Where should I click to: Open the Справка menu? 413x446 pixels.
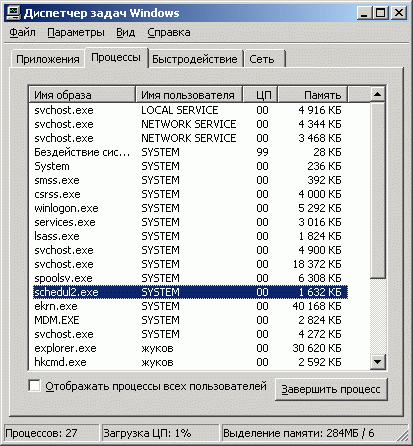[169, 32]
